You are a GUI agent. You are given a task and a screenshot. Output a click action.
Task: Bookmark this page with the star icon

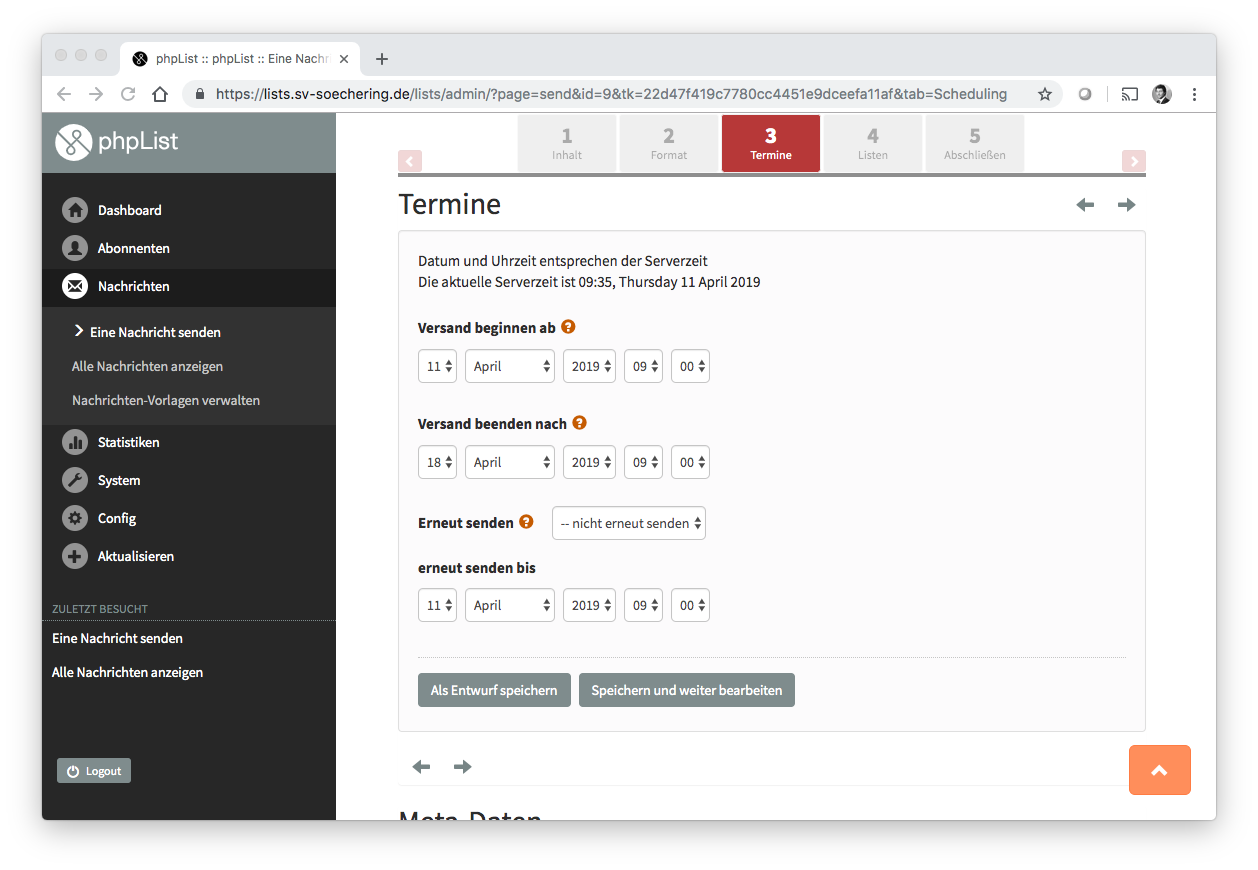(1045, 94)
